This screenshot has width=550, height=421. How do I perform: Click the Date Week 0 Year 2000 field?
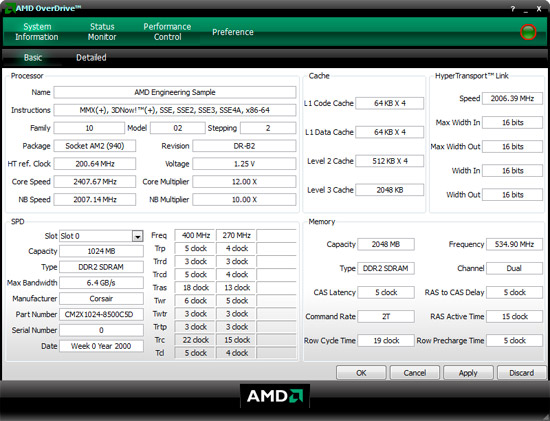pyautogui.click(x=101, y=346)
